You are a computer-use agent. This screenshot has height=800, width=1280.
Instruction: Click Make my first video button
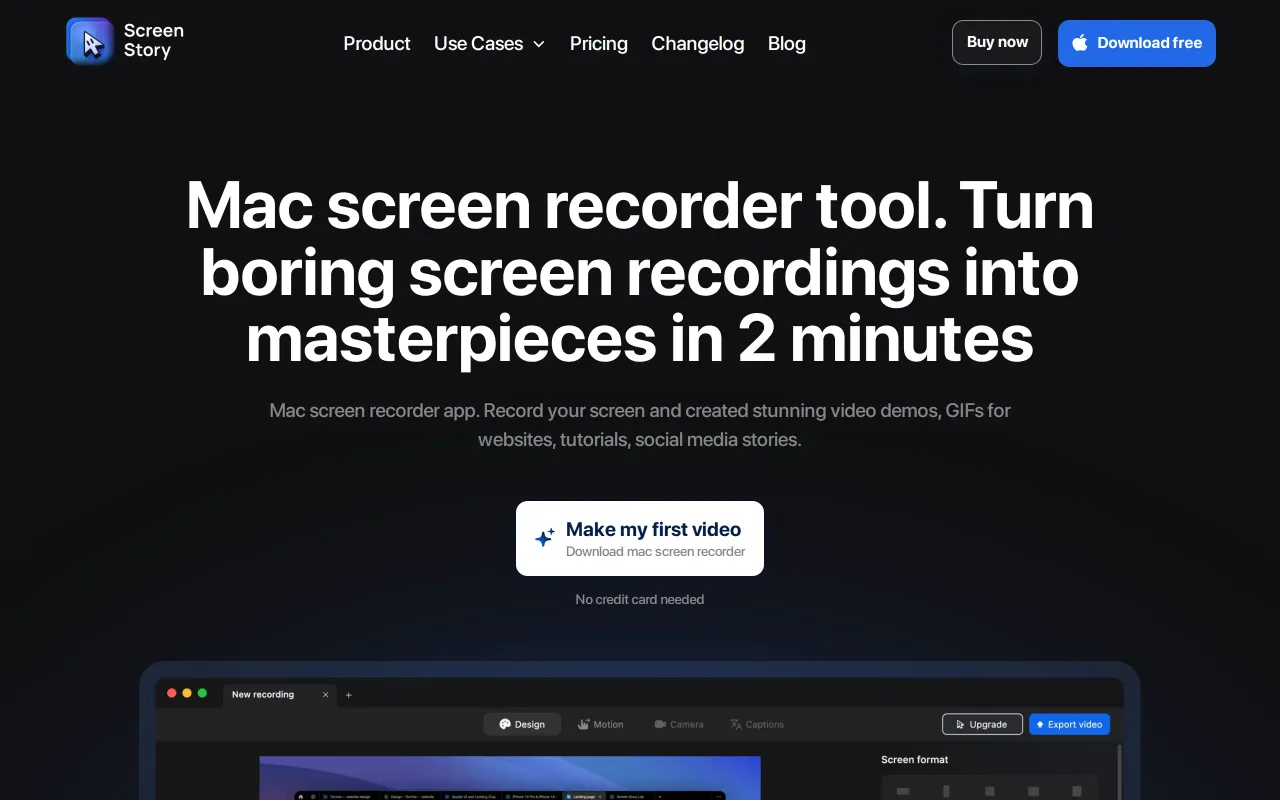click(640, 538)
